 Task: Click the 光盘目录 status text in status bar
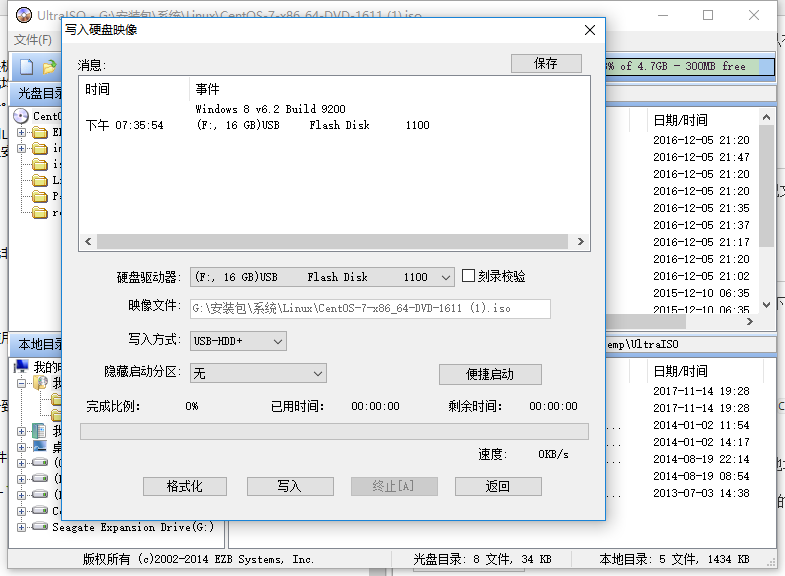pos(482,559)
